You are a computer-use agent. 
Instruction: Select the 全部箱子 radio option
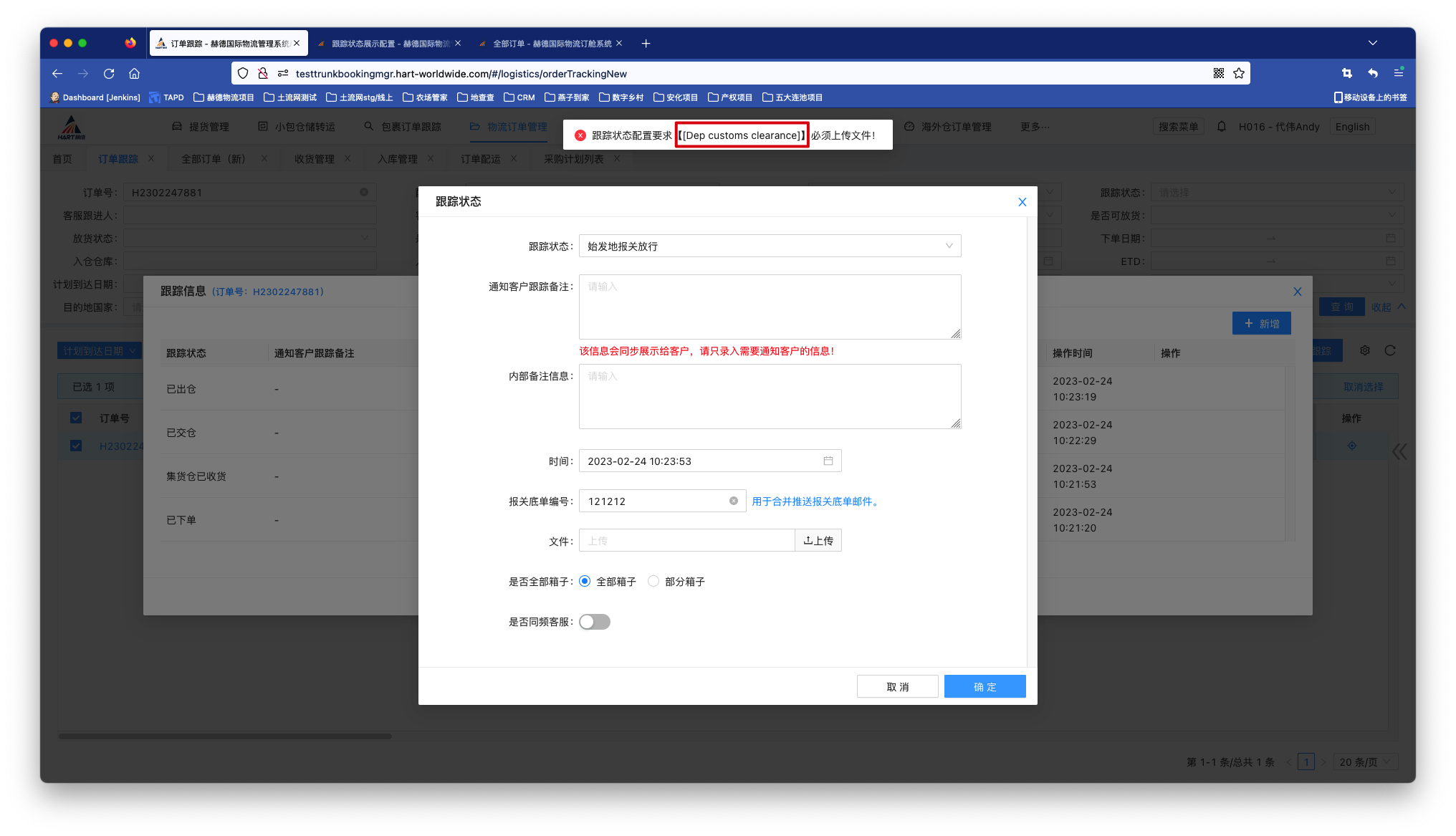585,581
